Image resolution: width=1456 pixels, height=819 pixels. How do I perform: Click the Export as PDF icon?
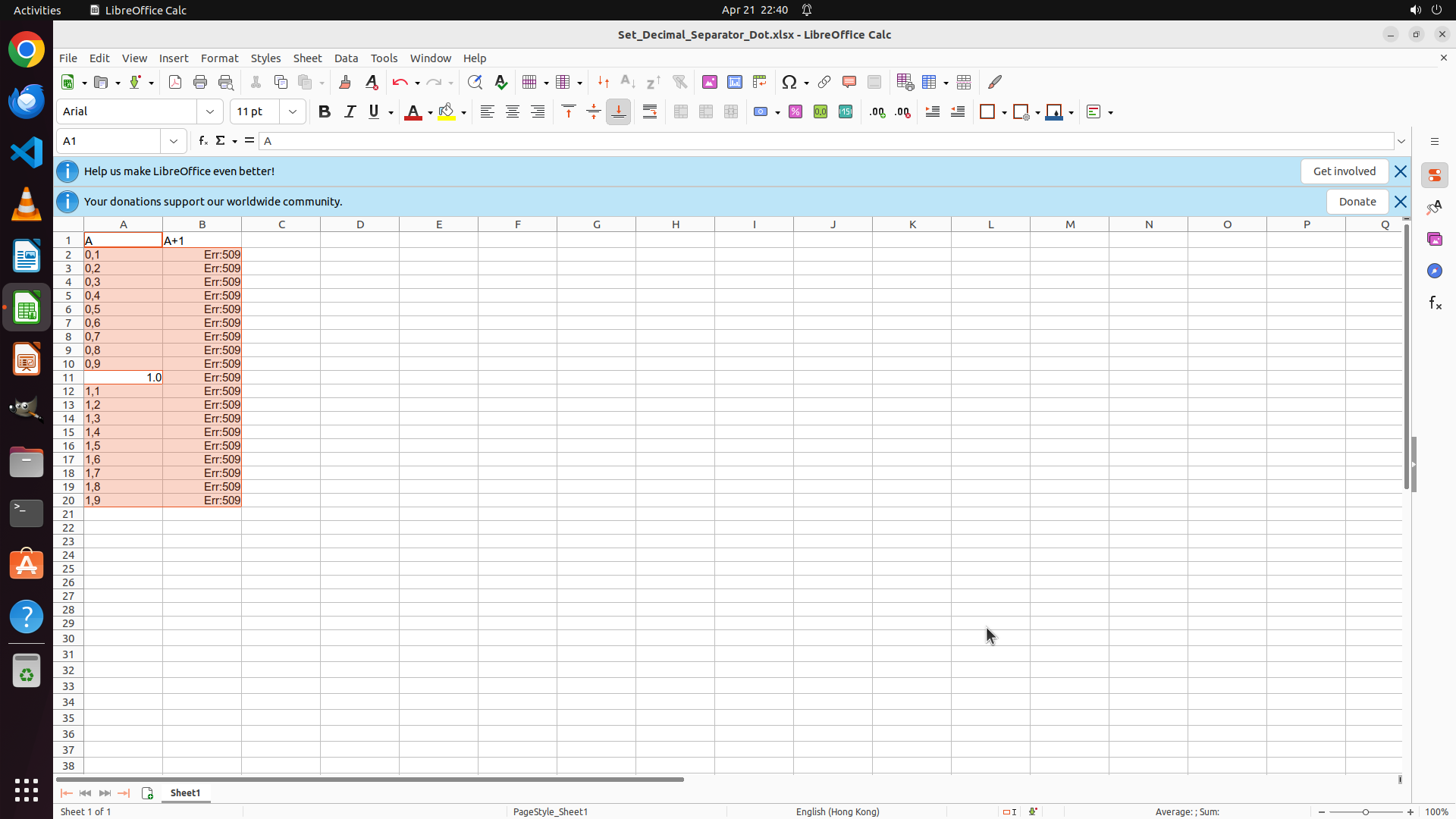coord(175,82)
